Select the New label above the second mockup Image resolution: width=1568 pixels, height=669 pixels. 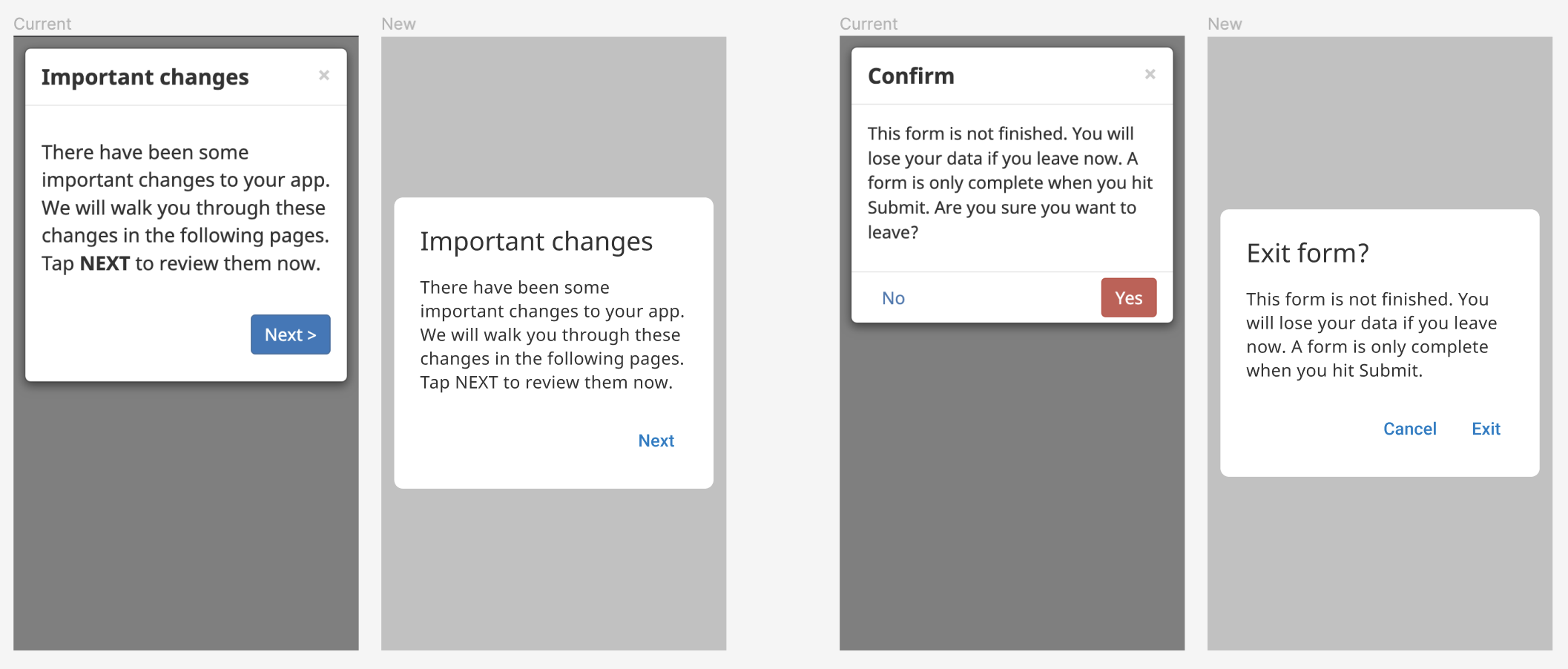(x=398, y=23)
